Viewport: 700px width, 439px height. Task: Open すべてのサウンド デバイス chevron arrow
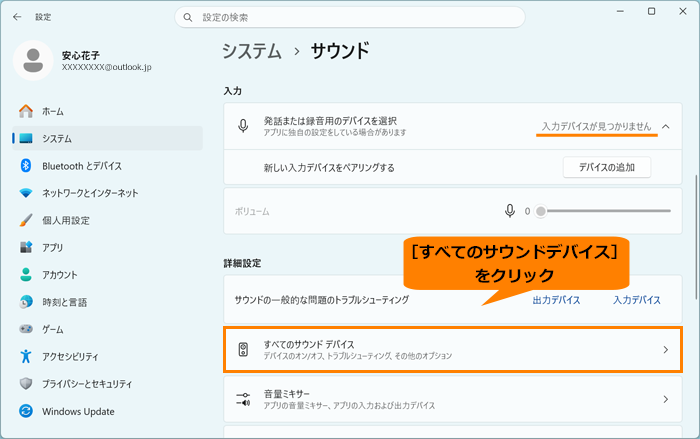point(666,350)
